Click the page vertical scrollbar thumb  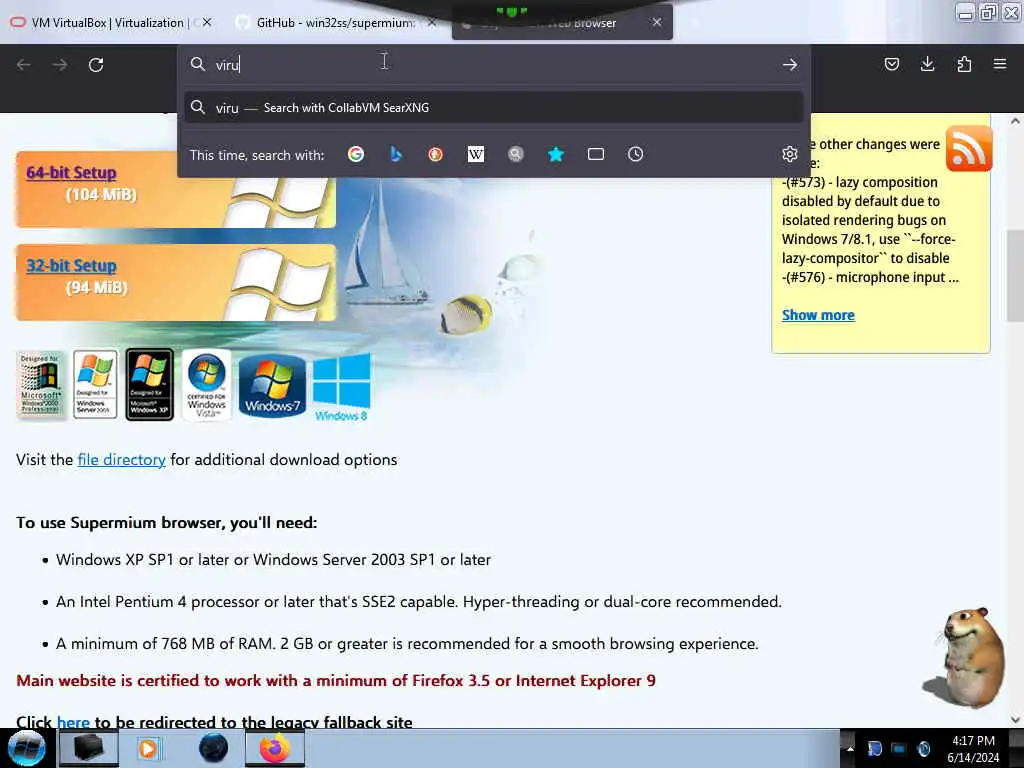[1015, 274]
